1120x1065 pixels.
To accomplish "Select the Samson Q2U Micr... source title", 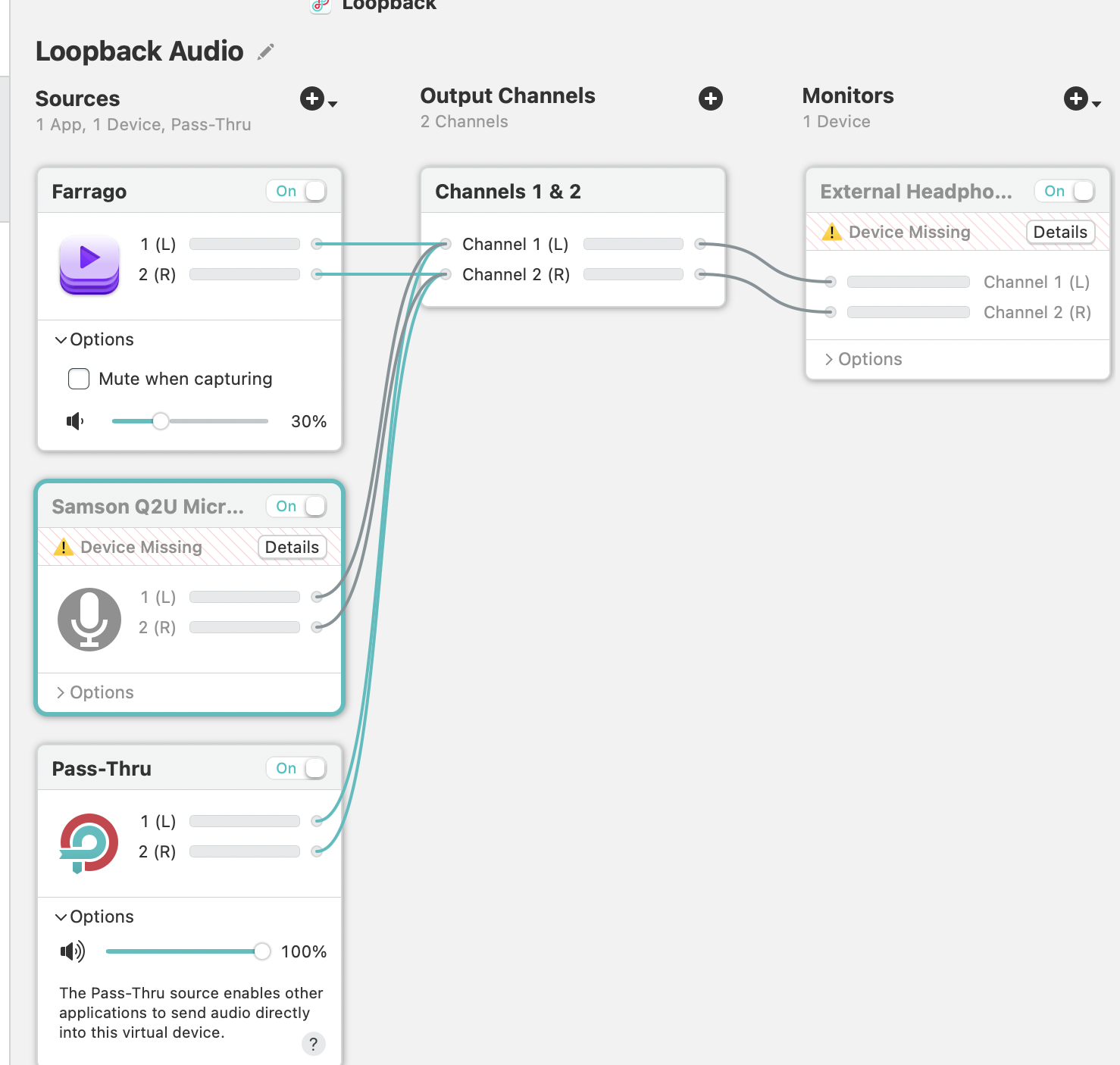I will pos(148,507).
